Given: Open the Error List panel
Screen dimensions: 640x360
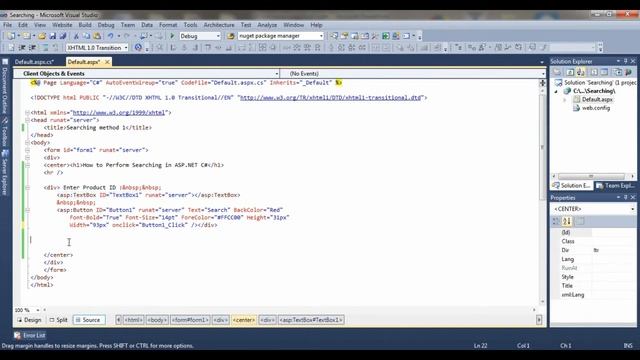Looking at the screenshot, I should coord(30,335).
